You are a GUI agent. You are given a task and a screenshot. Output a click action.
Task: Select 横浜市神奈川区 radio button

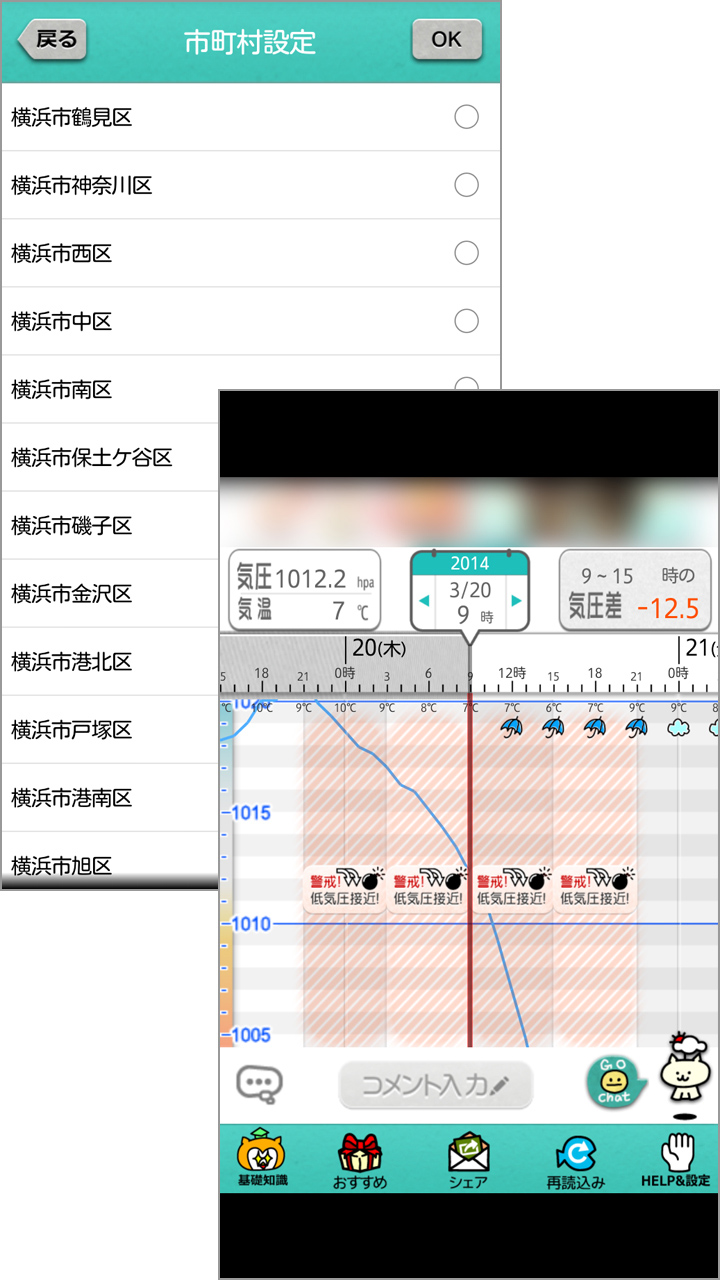tap(466, 185)
